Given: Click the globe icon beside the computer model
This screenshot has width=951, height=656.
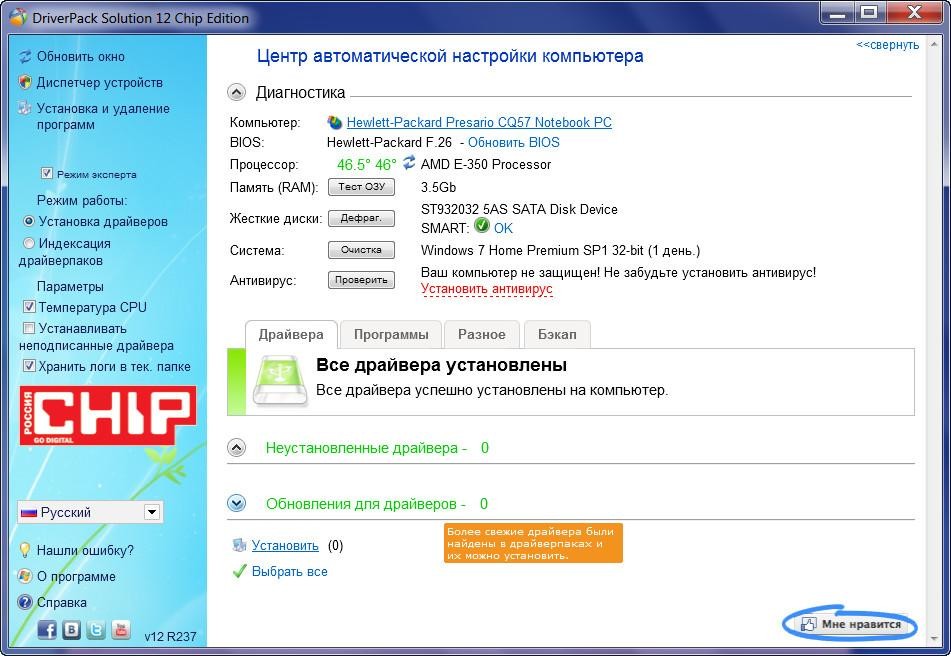Looking at the screenshot, I should (335, 122).
